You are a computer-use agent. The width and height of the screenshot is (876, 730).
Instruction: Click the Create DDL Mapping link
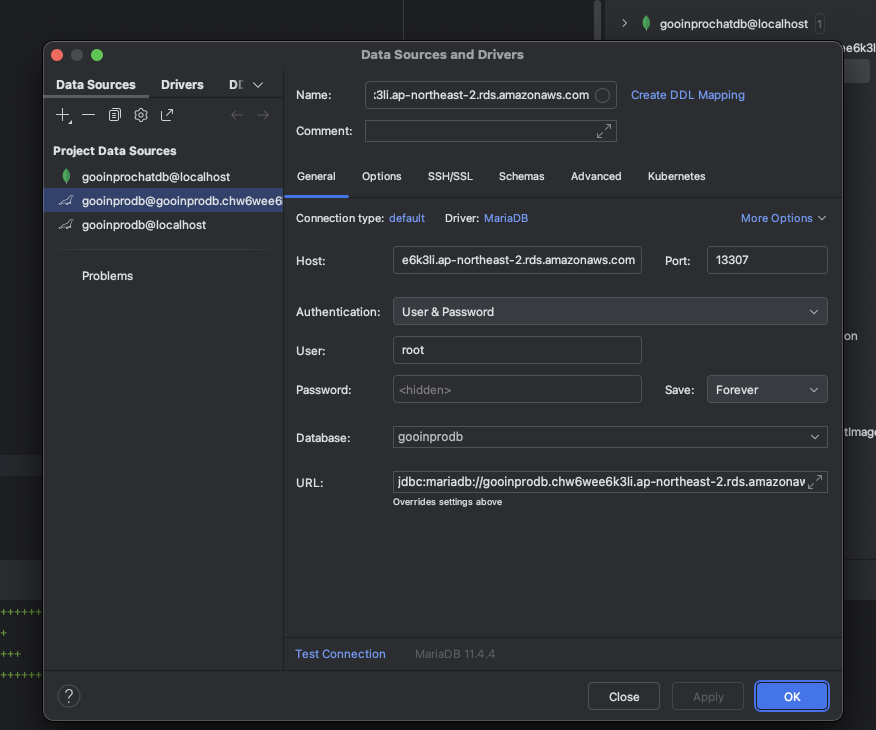(688, 95)
